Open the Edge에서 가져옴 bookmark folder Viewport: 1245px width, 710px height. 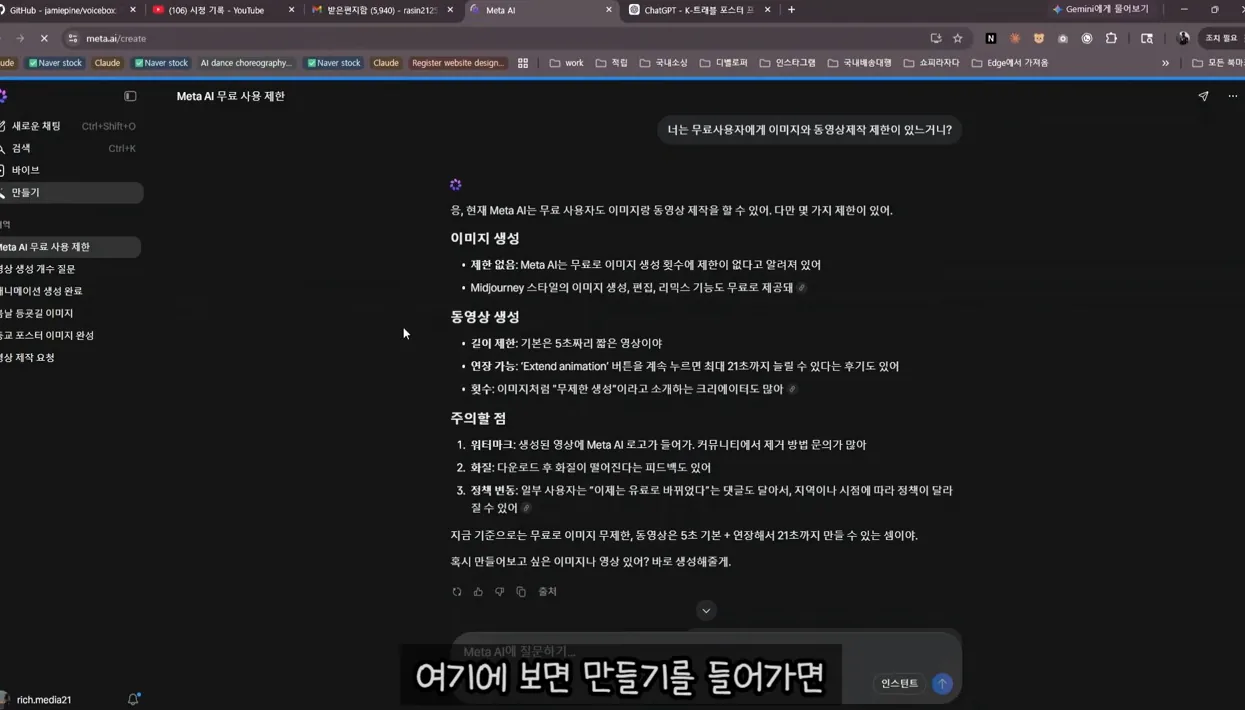tap(1010, 63)
